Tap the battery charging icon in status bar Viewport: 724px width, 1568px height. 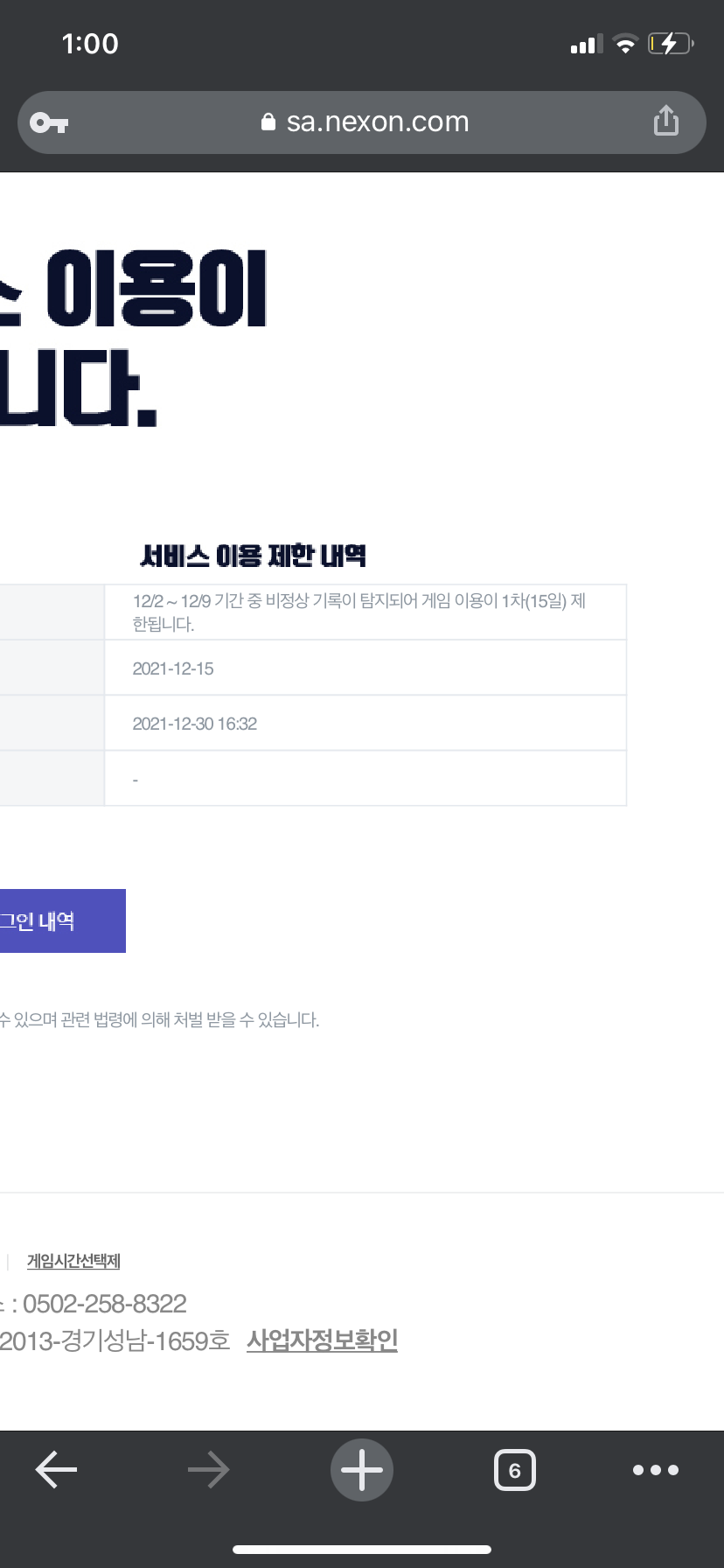coord(670,43)
